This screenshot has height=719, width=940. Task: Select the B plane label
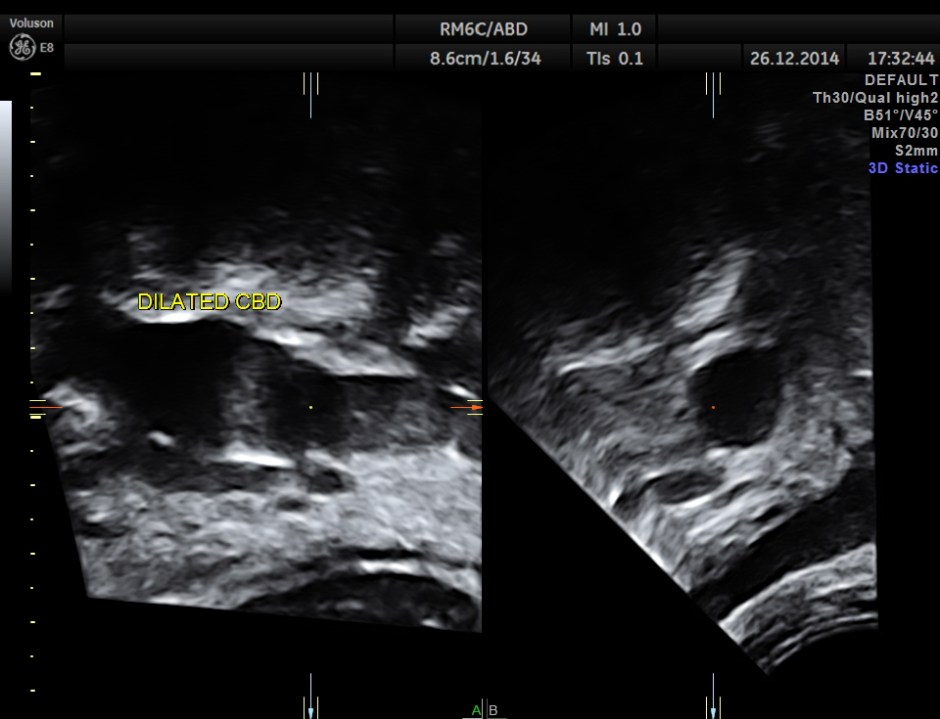(x=492, y=710)
